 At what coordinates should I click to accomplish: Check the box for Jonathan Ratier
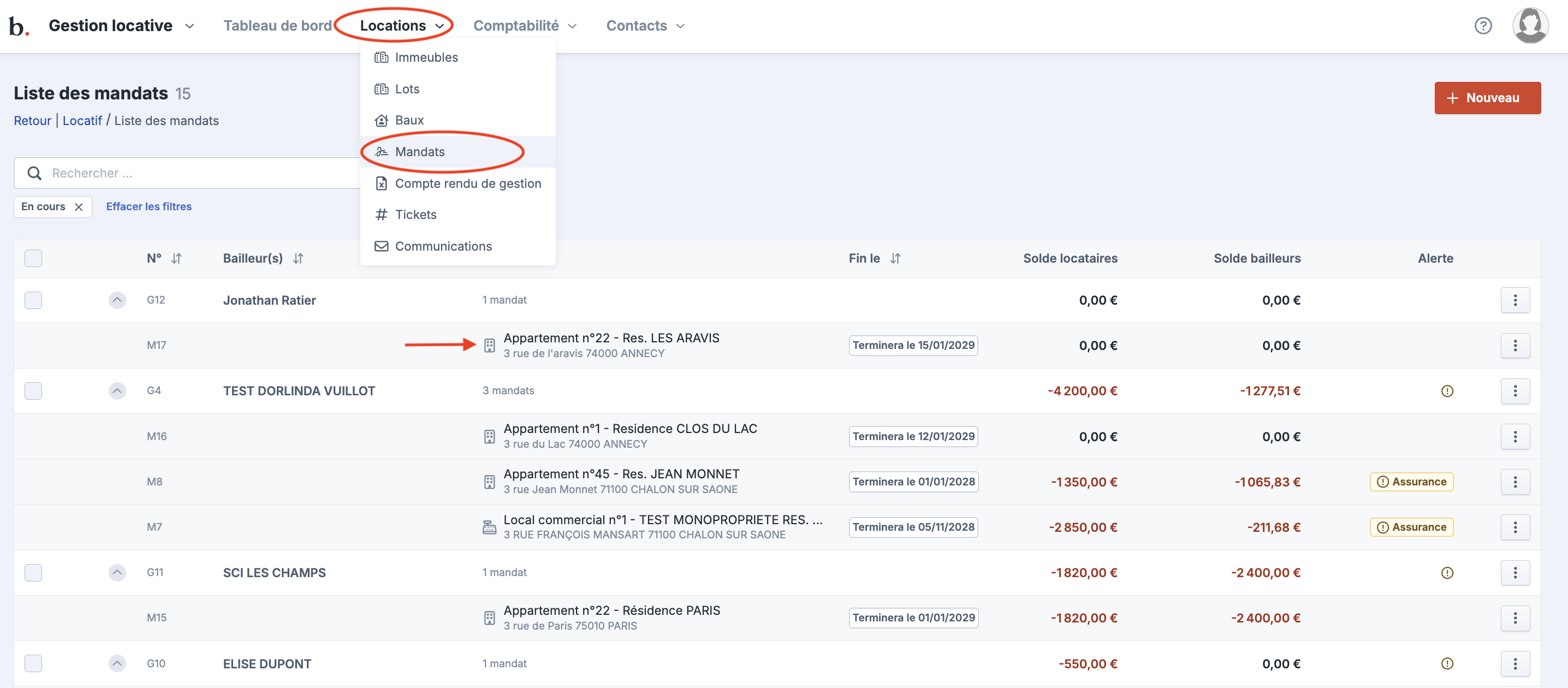33,300
